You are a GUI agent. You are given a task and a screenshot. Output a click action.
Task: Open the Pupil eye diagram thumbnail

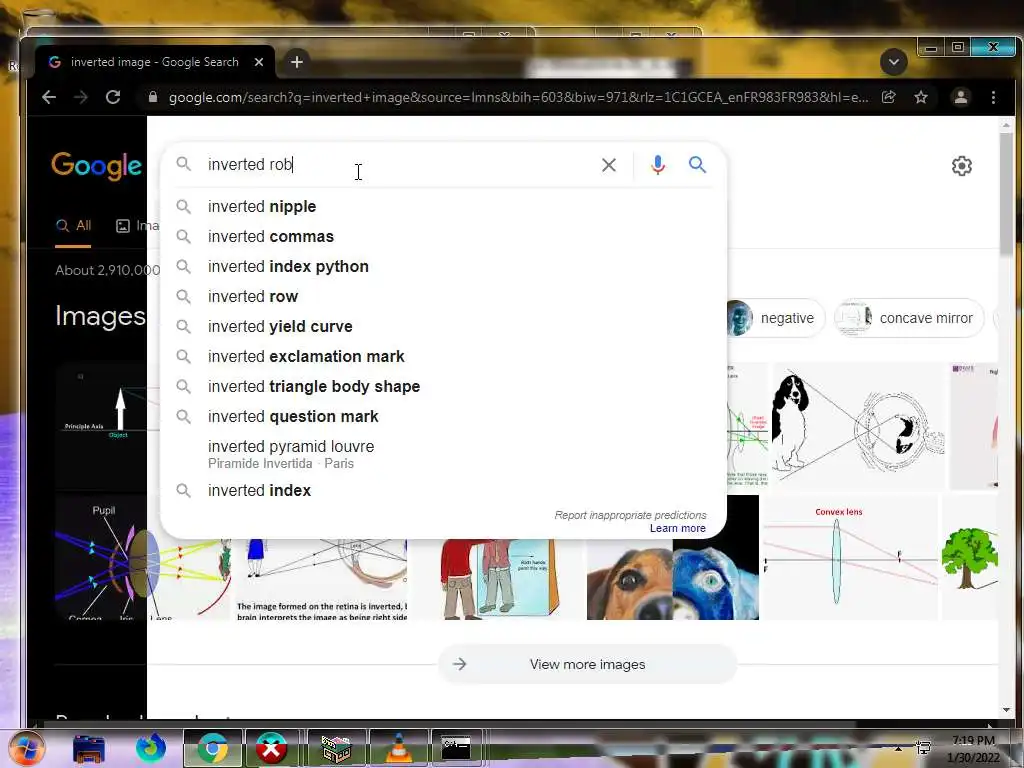(108, 558)
